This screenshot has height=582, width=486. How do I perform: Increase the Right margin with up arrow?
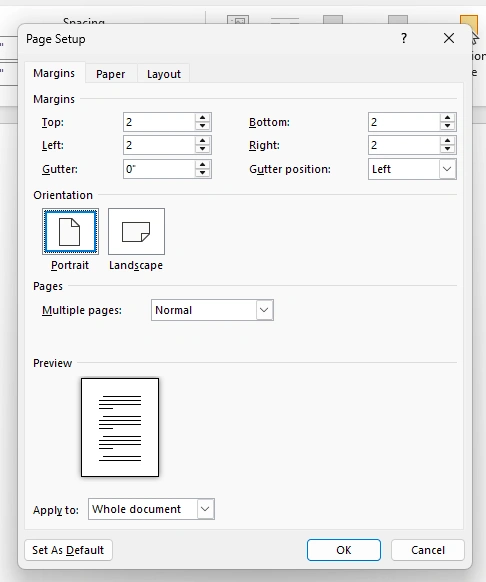pyautogui.click(x=447, y=141)
